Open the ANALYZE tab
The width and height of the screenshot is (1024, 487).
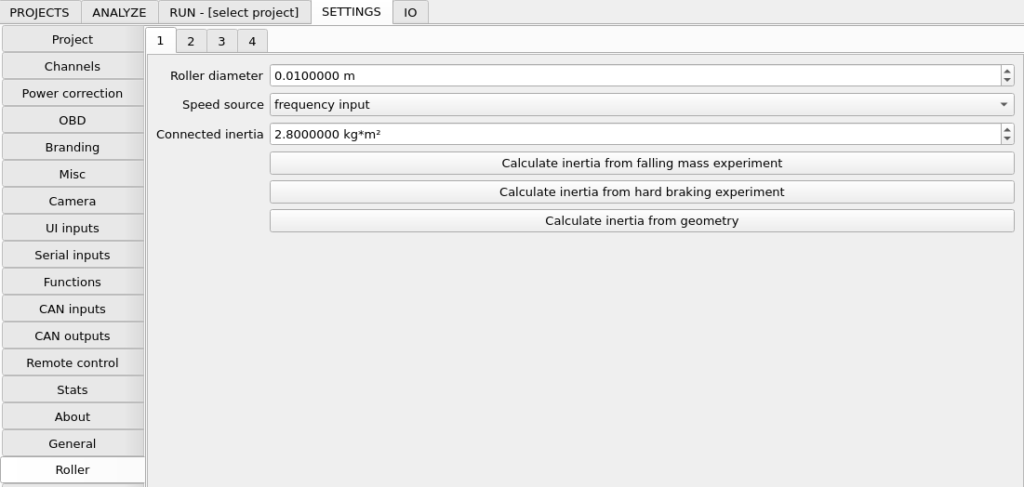pos(119,12)
